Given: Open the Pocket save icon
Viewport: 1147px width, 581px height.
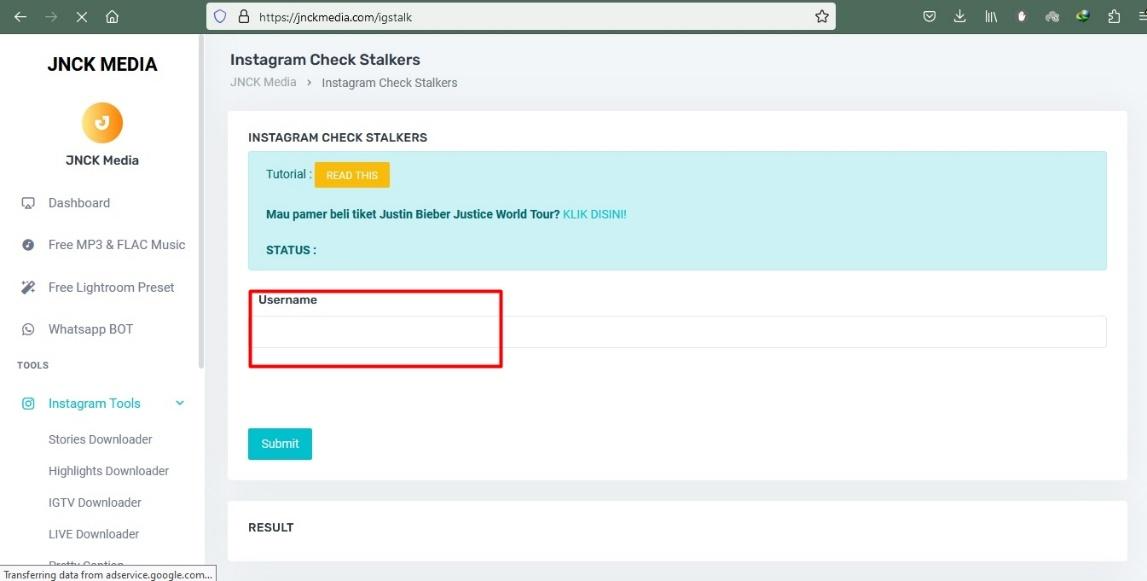Looking at the screenshot, I should coord(929,16).
